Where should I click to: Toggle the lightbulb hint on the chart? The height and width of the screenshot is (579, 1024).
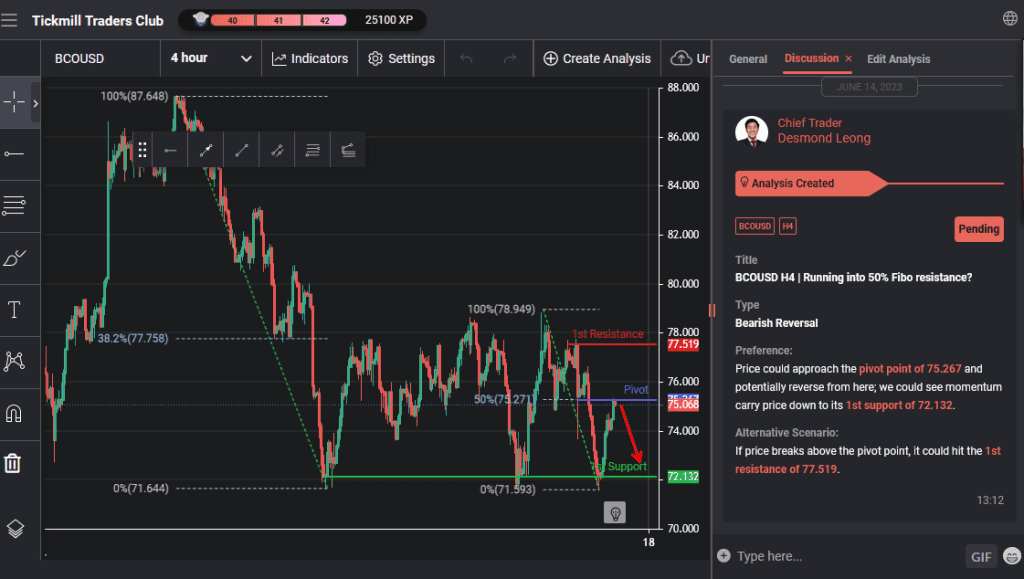coord(614,511)
